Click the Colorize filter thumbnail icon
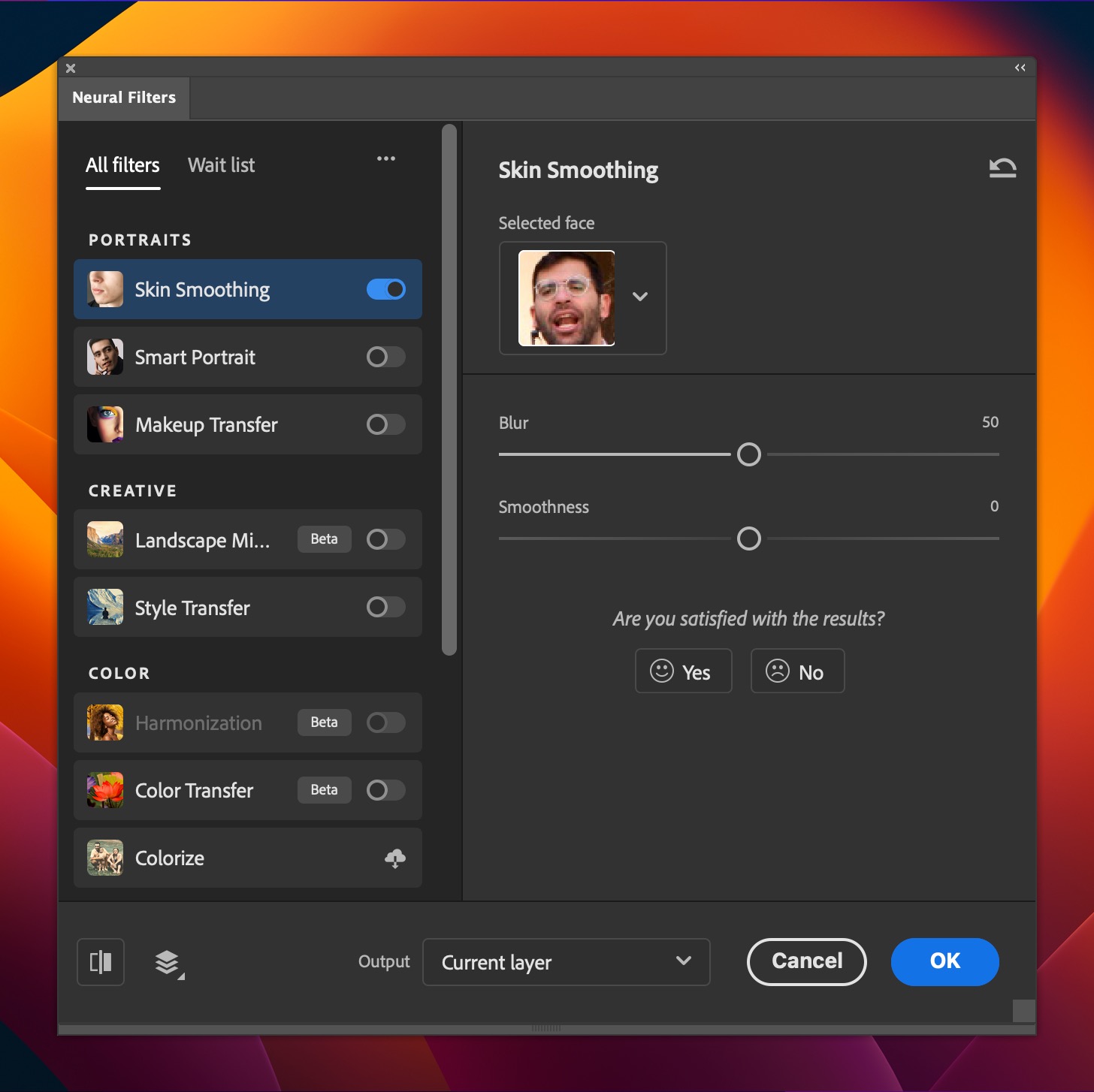Viewport: 1094px width, 1092px height. [x=105, y=858]
